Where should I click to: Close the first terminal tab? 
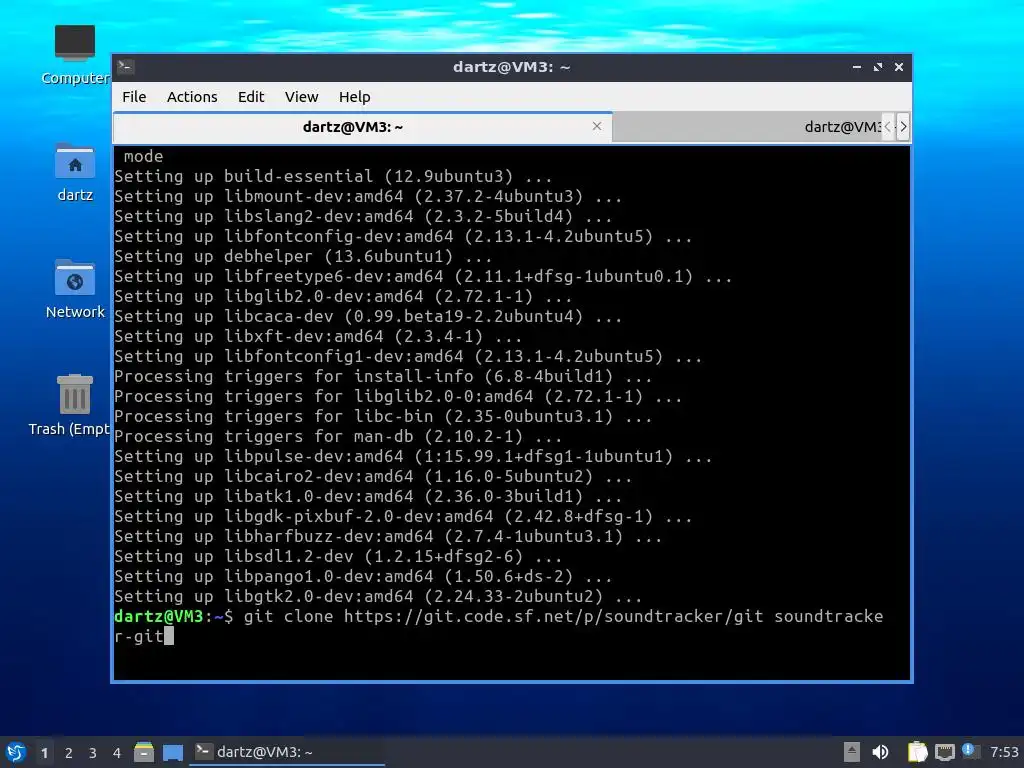tap(597, 126)
